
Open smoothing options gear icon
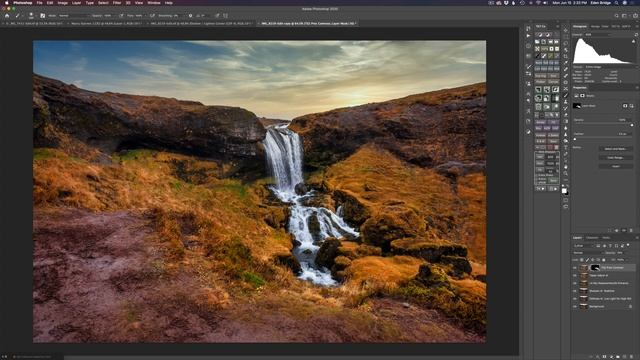190,16
